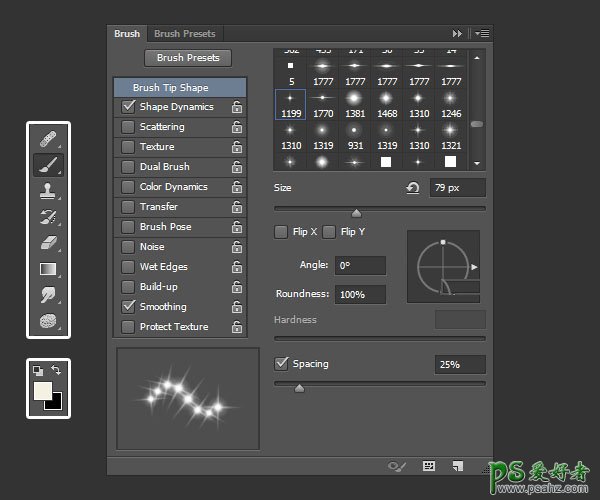Disable the Smoothing checkbox
The width and height of the screenshot is (600, 500).
tap(128, 307)
